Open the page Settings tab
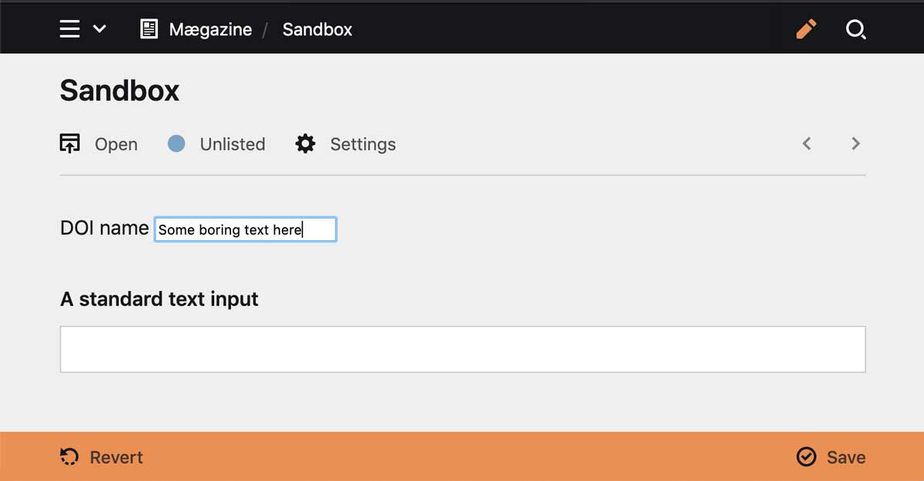 [363, 144]
